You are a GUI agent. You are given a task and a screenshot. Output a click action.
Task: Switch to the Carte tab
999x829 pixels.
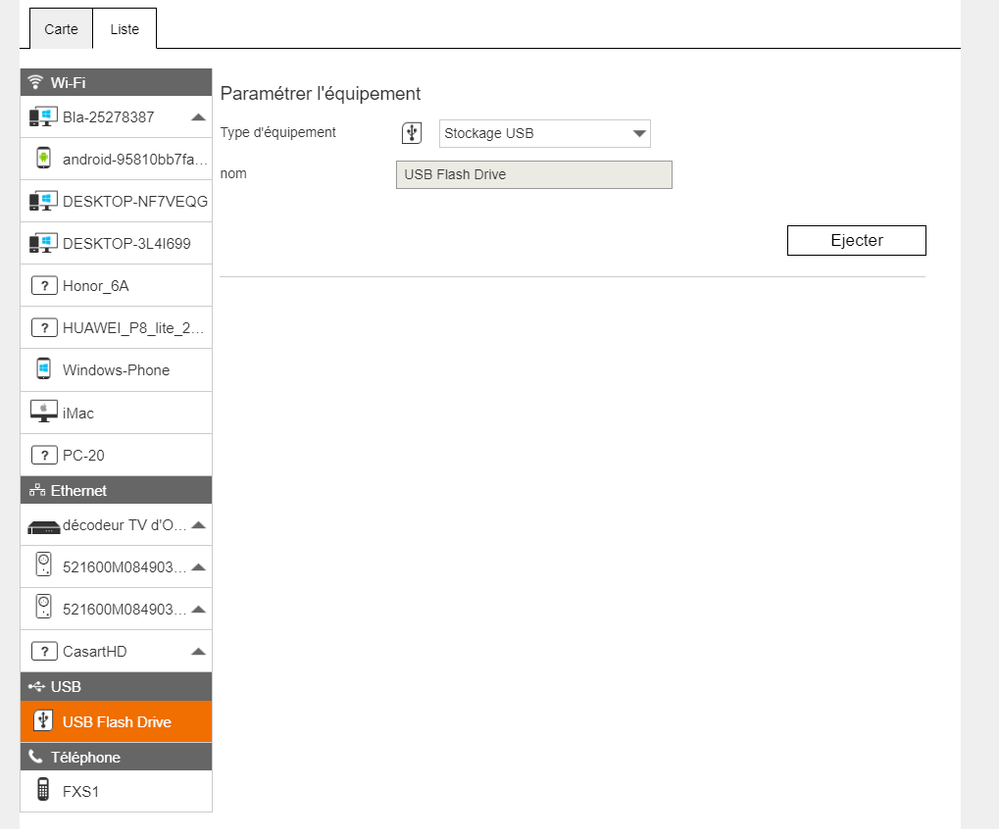[61, 29]
